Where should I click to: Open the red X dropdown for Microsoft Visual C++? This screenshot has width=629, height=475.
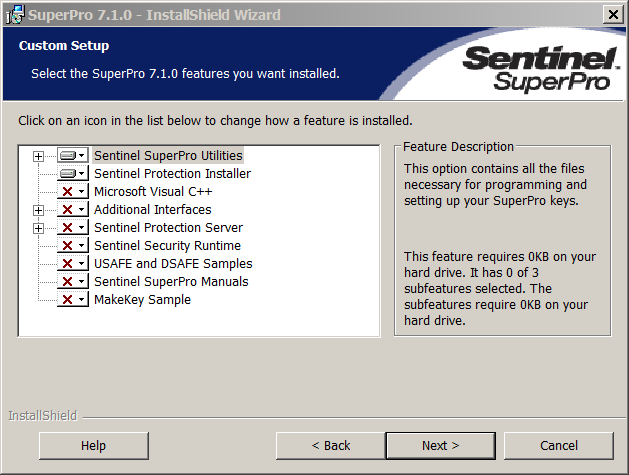point(73,192)
